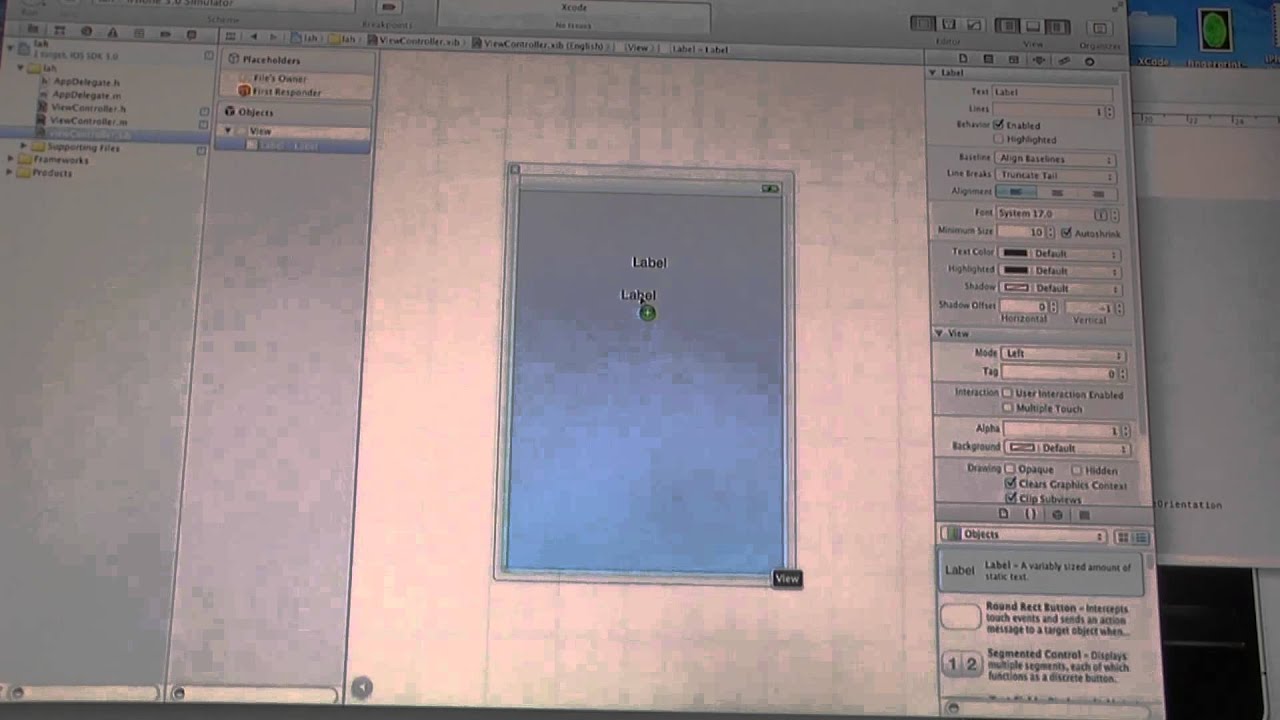1280x720 pixels.
Task: Switch to the Assistant editor
Action: [x=948, y=25]
